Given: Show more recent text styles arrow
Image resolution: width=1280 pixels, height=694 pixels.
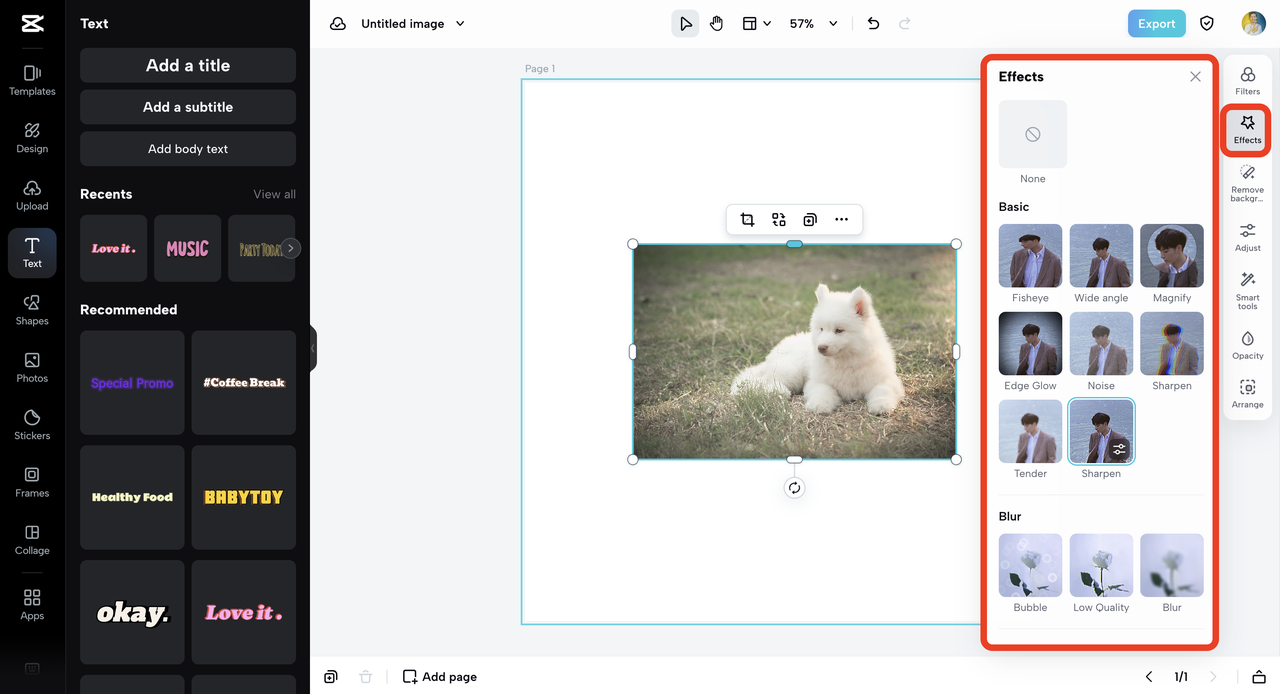Looking at the screenshot, I should [x=290, y=248].
